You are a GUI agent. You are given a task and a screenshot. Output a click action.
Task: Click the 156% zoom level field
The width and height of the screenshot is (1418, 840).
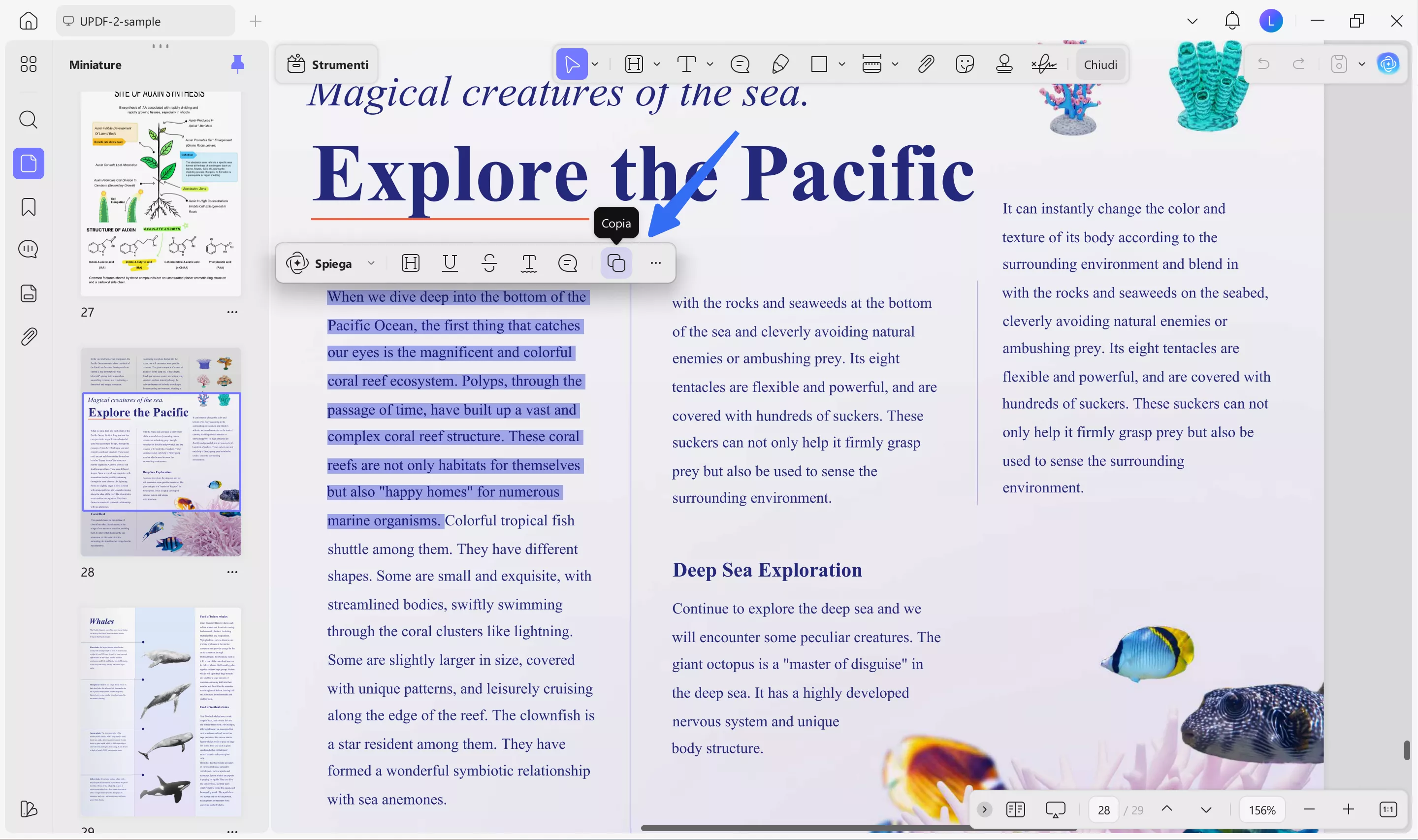[x=1261, y=809]
